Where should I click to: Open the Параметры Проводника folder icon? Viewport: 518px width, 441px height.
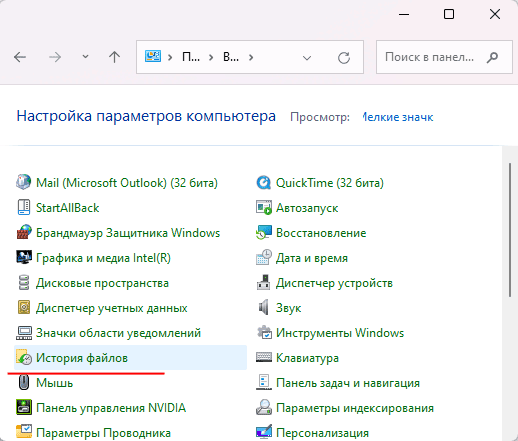[x=24, y=432]
